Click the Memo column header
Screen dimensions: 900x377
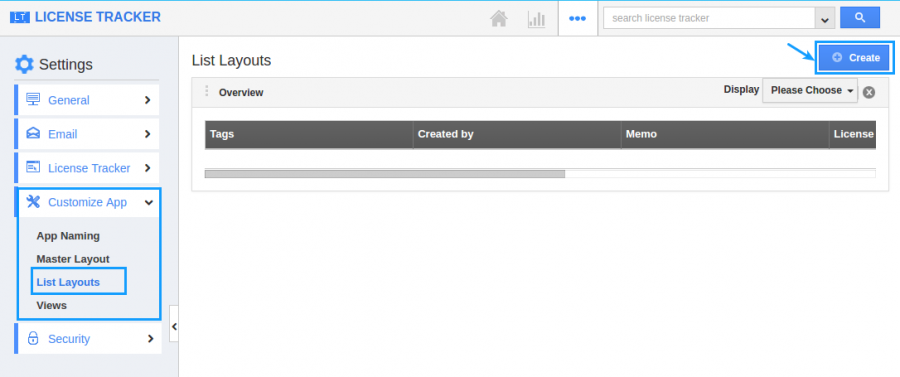point(725,134)
